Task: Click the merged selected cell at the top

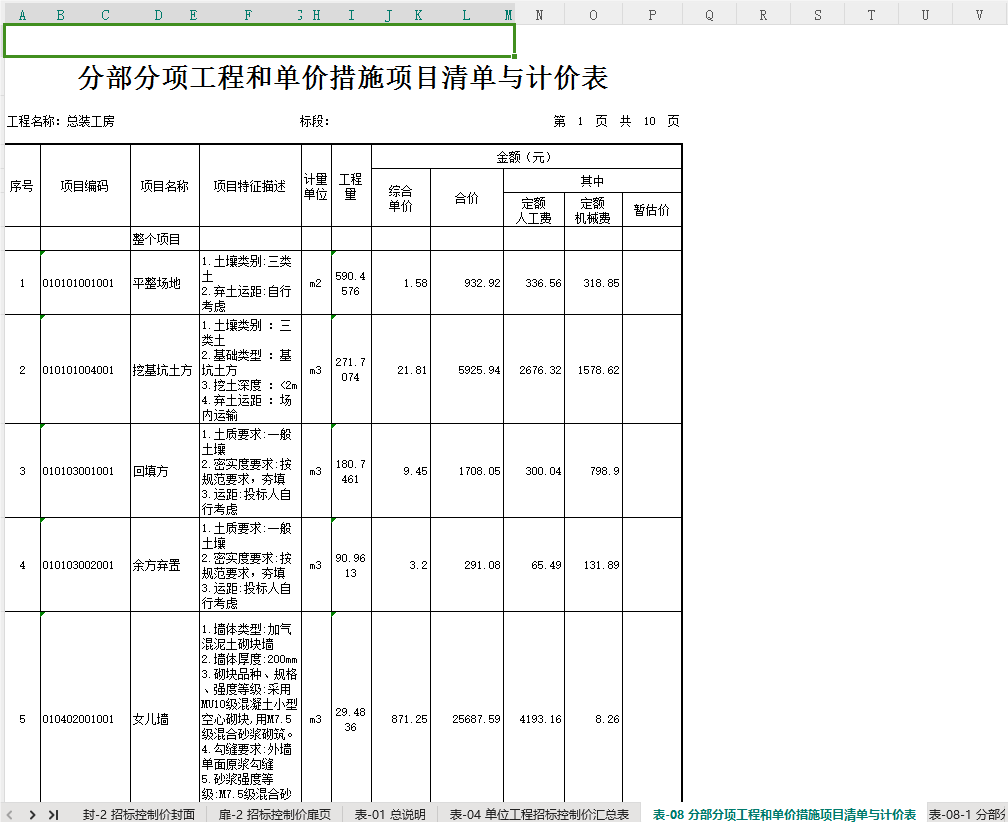Action: 260,40
